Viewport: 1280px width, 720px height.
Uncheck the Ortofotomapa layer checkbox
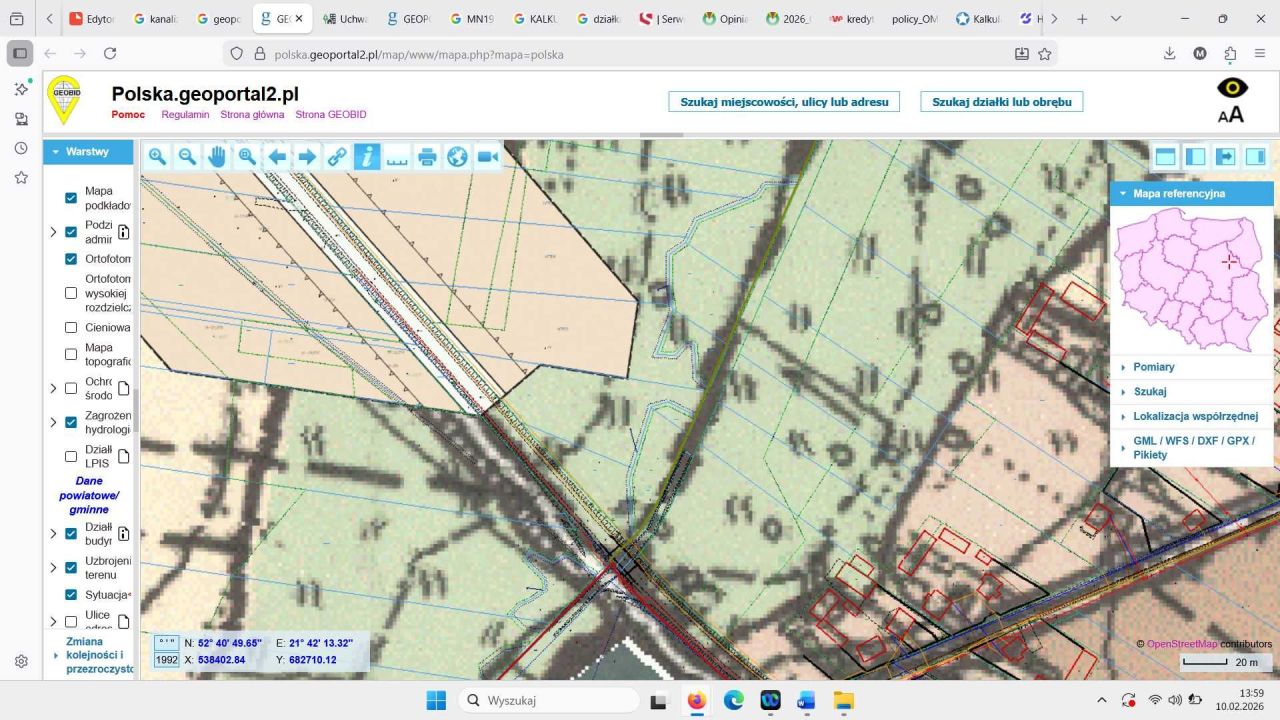pos(71,259)
